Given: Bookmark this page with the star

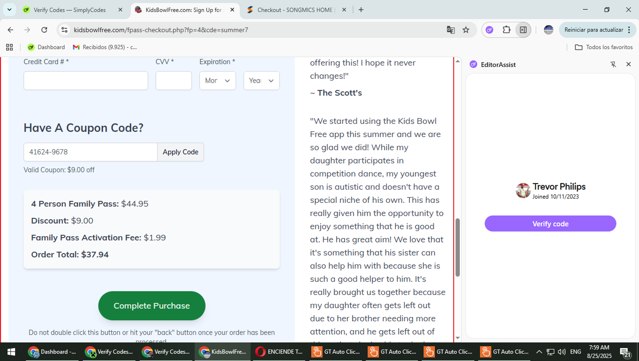Looking at the screenshot, I should click(x=466, y=30).
